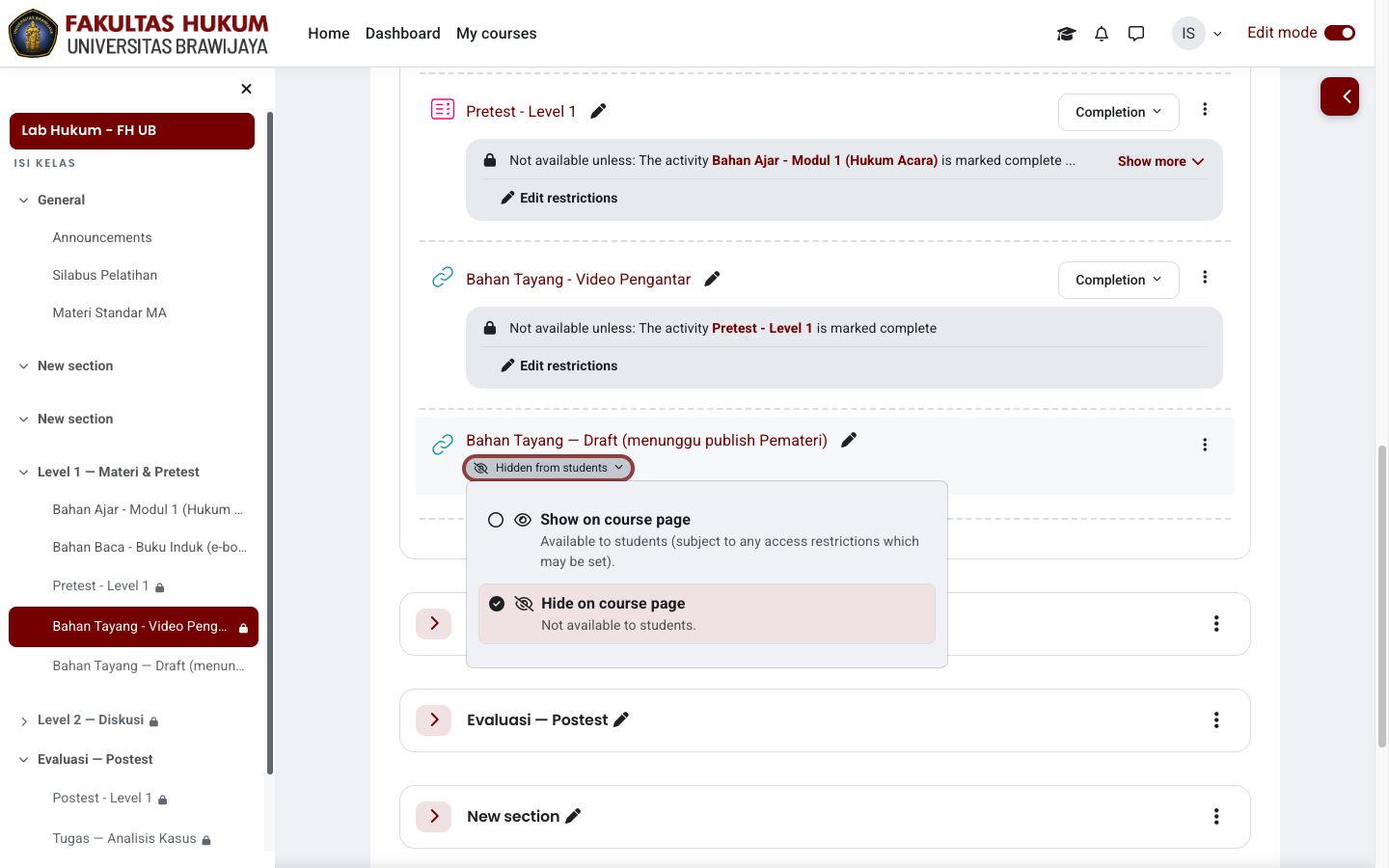Select first New section in sidebar
Image resolution: width=1389 pixels, height=868 pixels.
[x=75, y=366]
